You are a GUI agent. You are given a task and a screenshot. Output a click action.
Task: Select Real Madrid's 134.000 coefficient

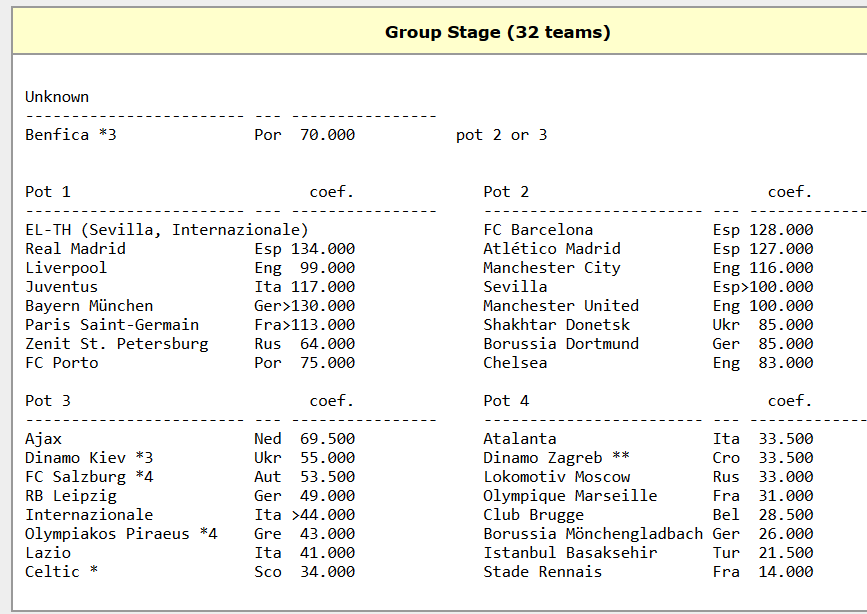[x=323, y=248]
